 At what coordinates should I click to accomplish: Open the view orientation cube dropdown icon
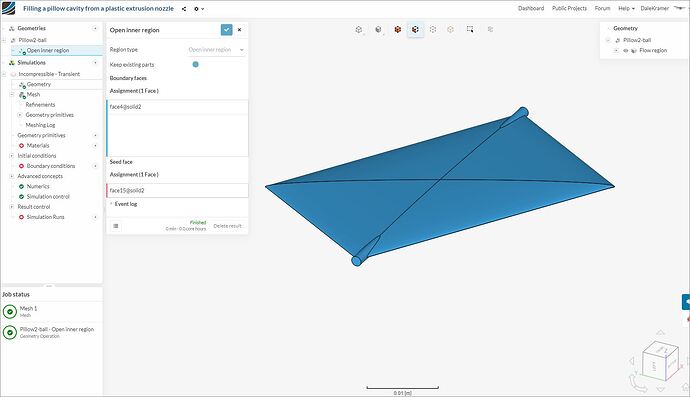coord(359,29)
